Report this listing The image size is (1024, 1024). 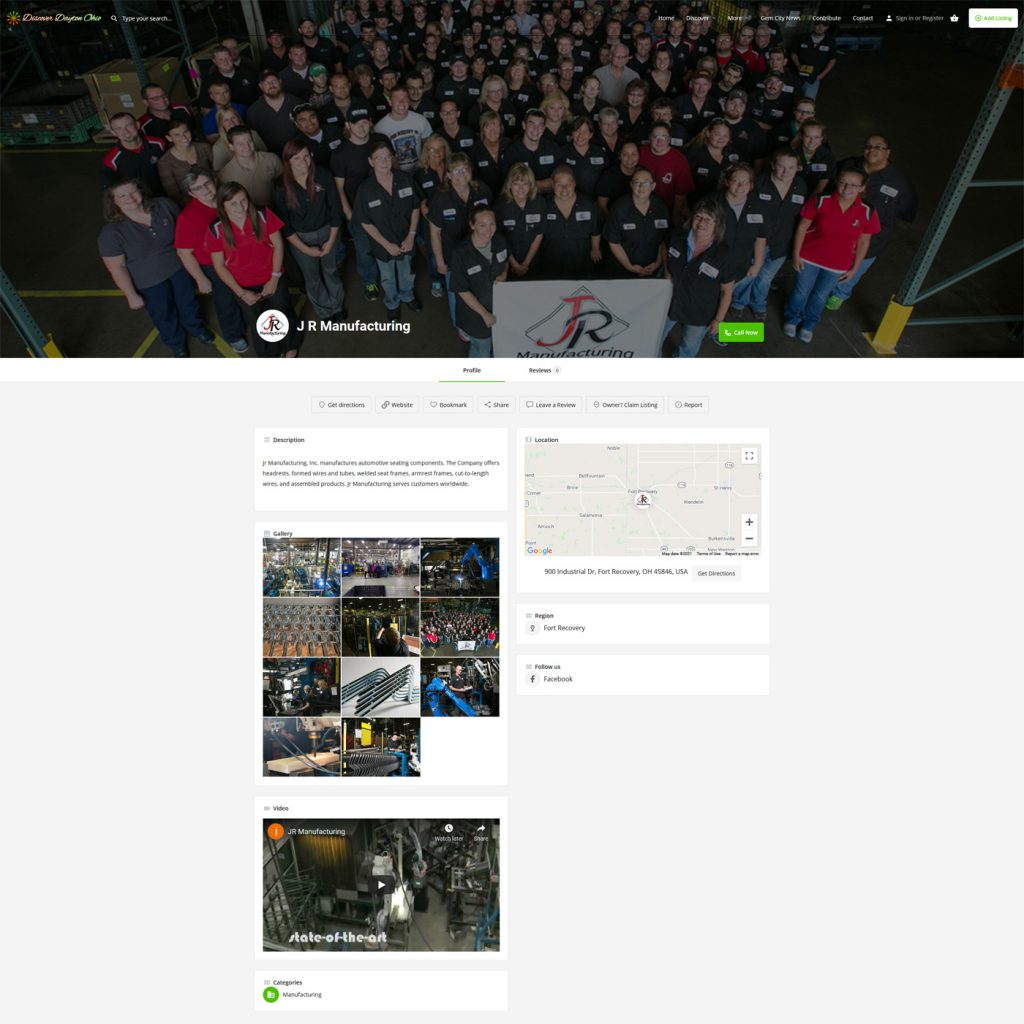tap(688, 405)
